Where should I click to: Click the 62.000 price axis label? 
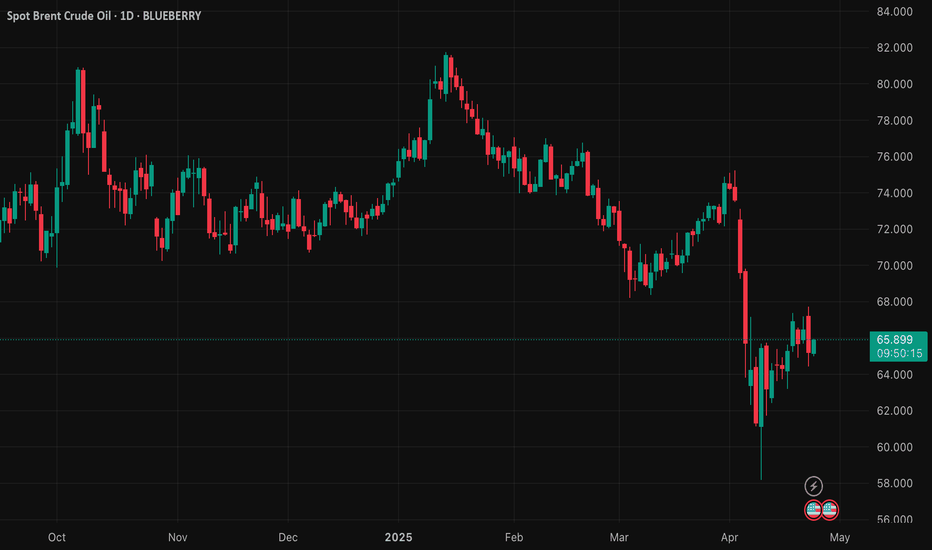click(895, 411)
